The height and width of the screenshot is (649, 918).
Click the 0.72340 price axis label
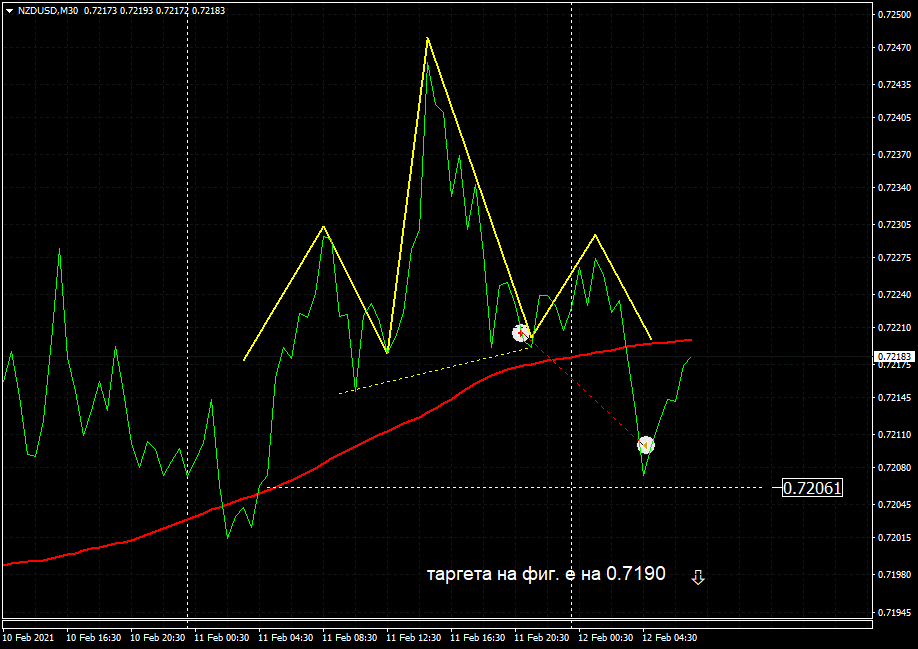(x=895, y=187)
